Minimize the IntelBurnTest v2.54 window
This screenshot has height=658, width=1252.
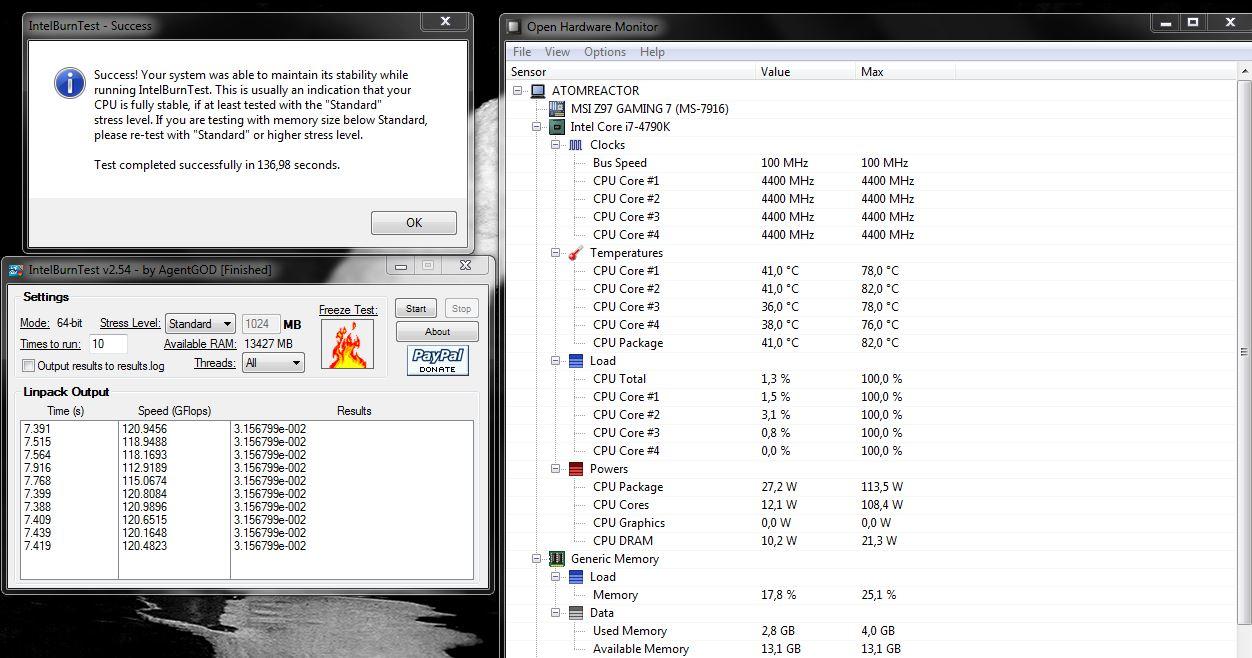click(401, 266)
